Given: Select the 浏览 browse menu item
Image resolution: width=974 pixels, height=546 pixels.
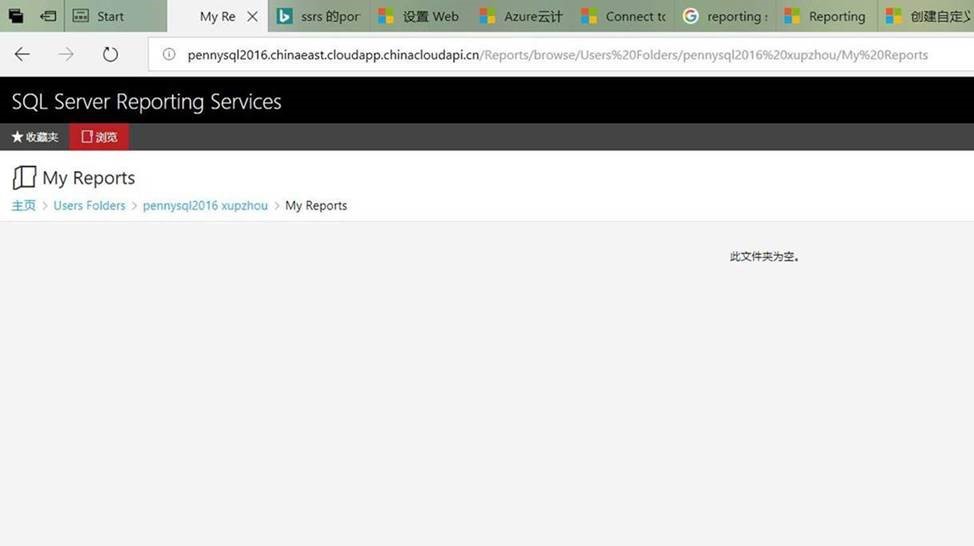Looking at the screenshot, I should click(x=99, y=137).
